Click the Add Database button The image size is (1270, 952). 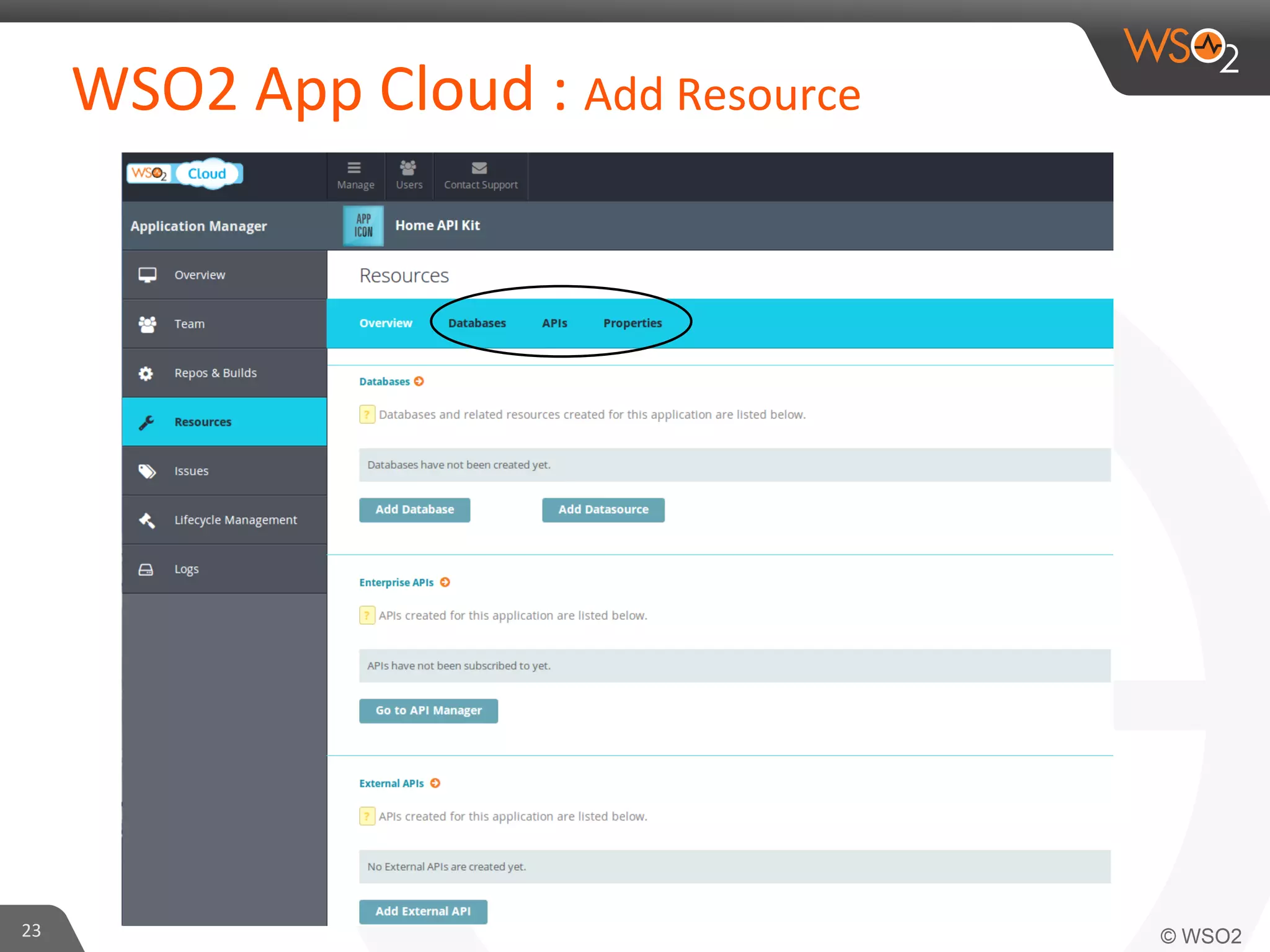pos(415,509)
